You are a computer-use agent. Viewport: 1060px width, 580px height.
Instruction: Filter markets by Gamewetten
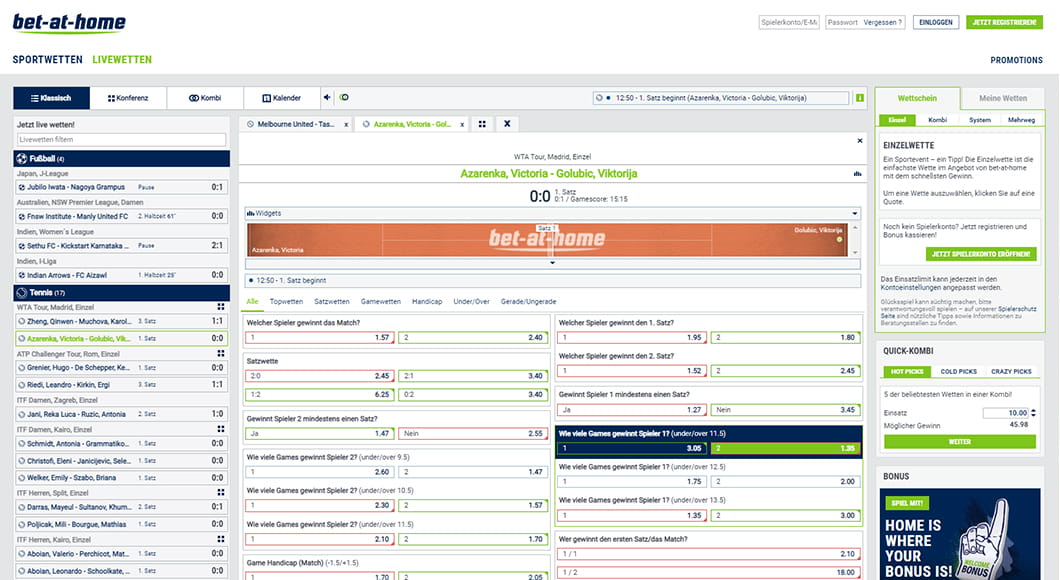pos(381,301)
